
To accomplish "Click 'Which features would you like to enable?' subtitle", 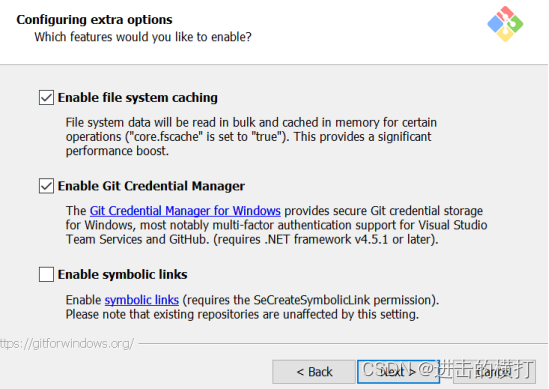I will coord(143,37).
